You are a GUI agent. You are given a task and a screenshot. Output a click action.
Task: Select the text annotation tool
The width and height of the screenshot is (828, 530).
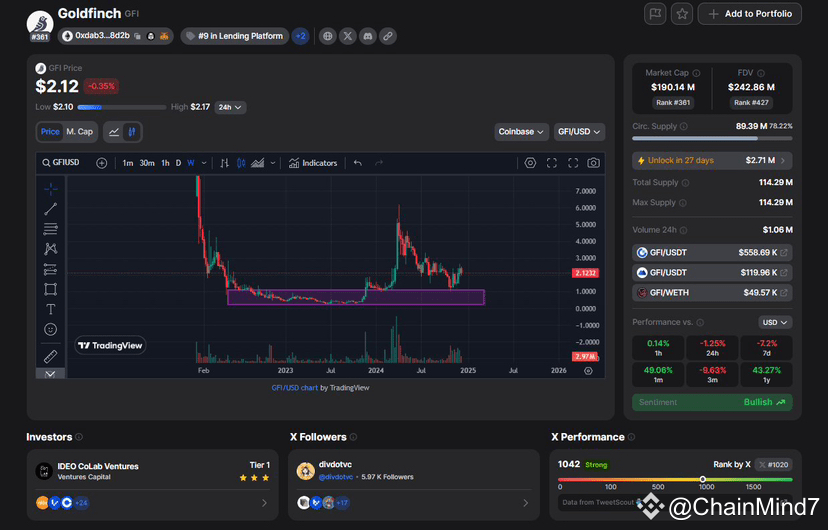(50, 309)
